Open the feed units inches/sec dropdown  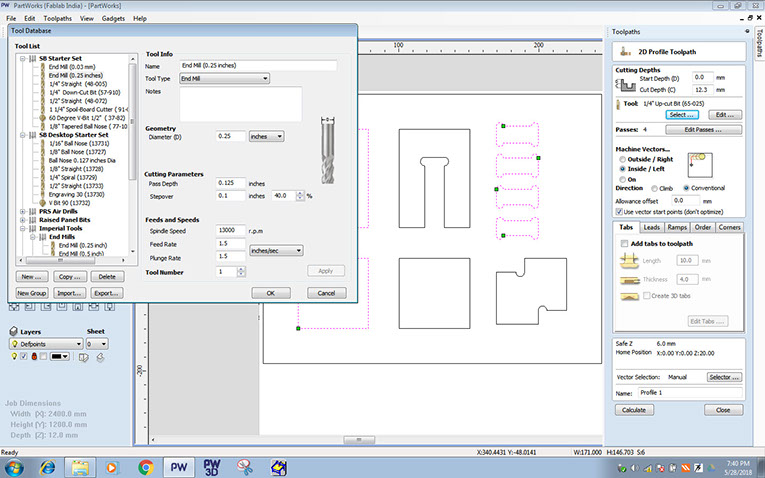276,251
